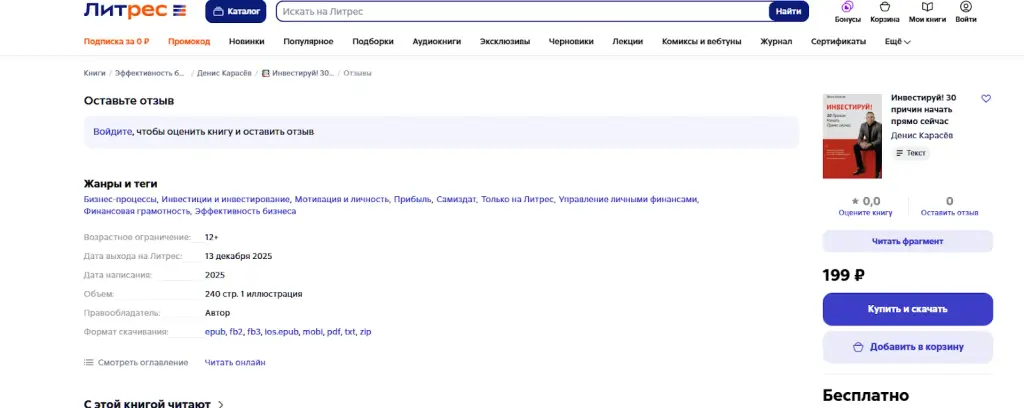This screenshot has width=1024, height=408.
Task: Open Эффективность бизнеса tag
Action: click(x=246, y=212)
